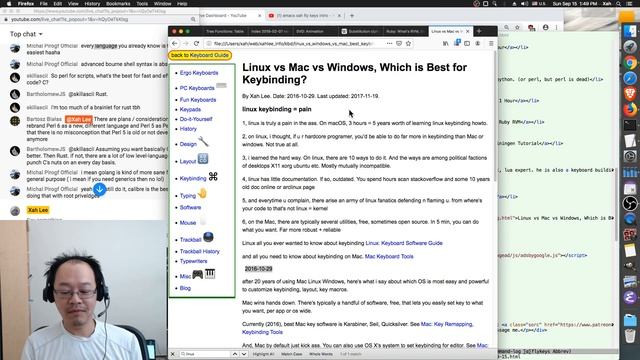The height and width of the screenshot is (360, 640).
Task: Open Firefox from the dock
Action: 630,109
